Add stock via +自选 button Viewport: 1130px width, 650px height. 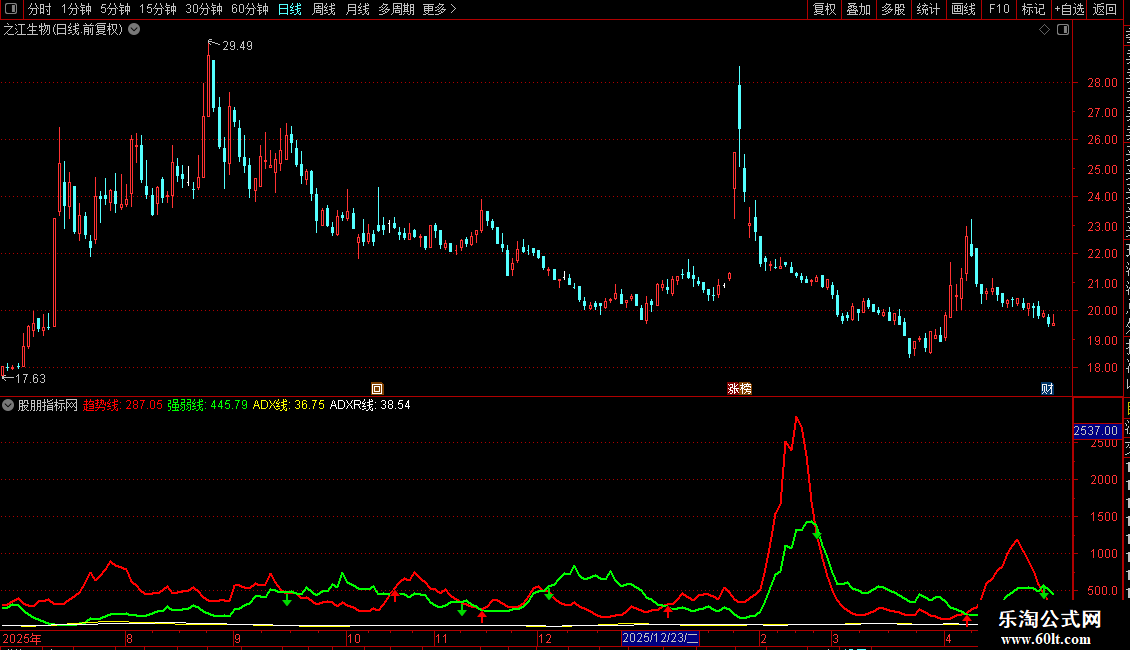tap(1069, 9)
